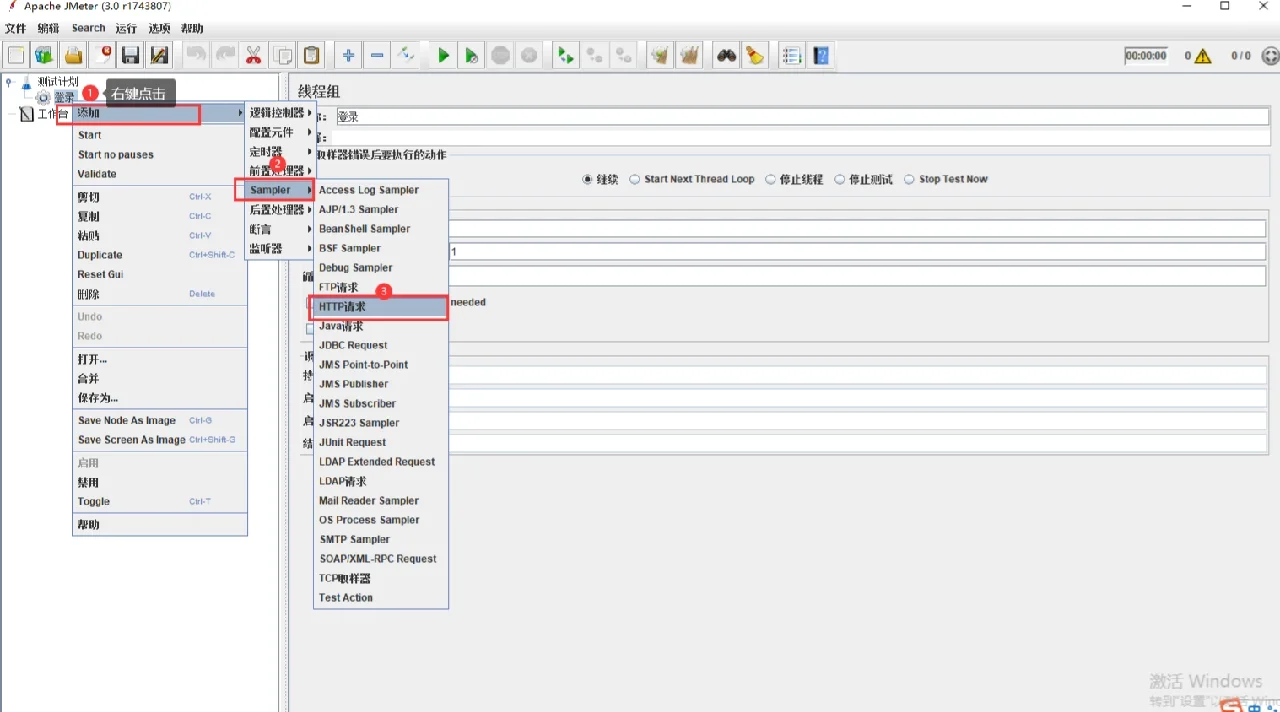
Task: Choose 删除 in the context menu
Action: tap(160, 294)
